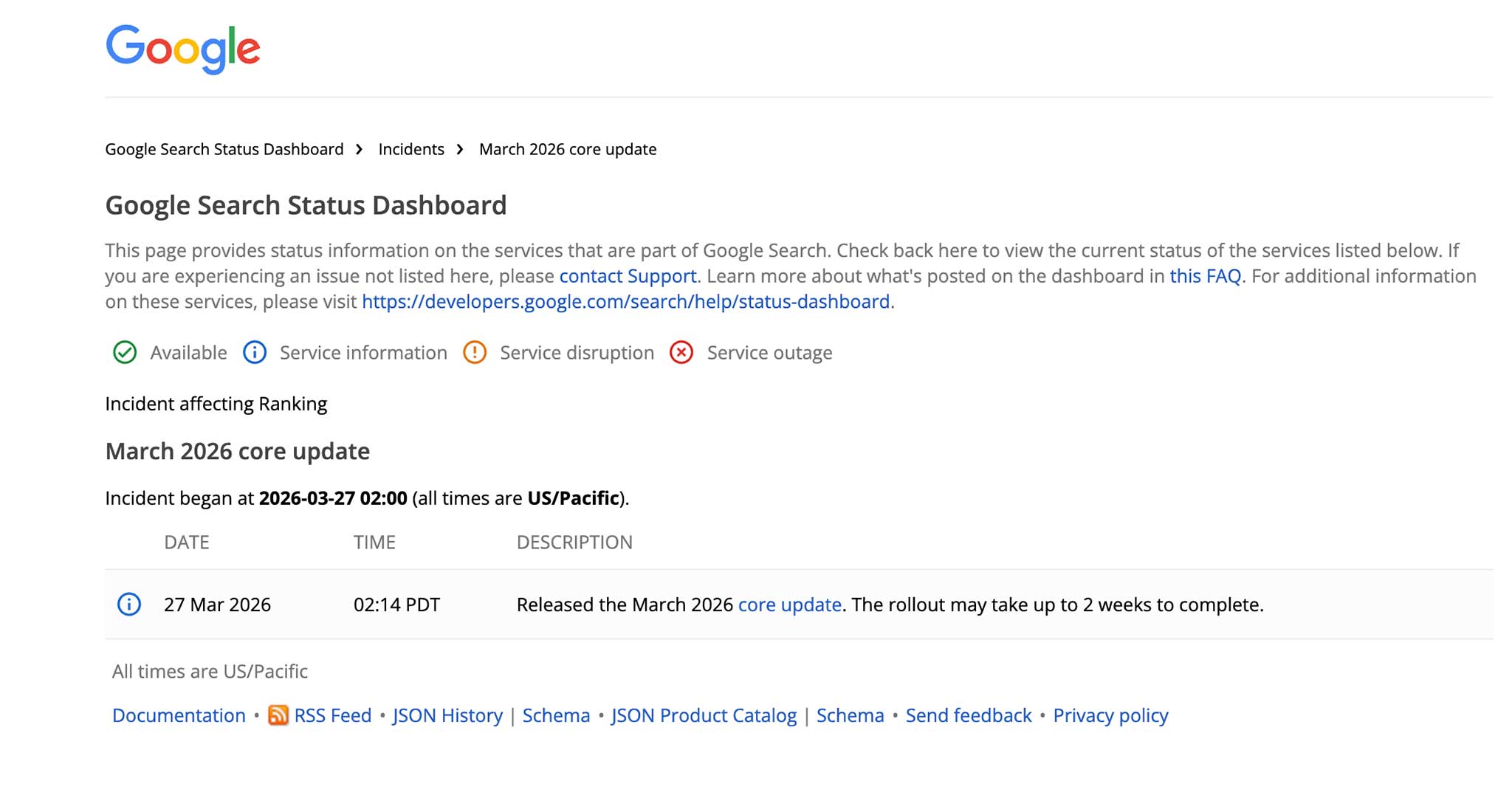Click the Google Search Status Dashboard heading
This screenshot has width=1512, height=798.
[306, 205]
